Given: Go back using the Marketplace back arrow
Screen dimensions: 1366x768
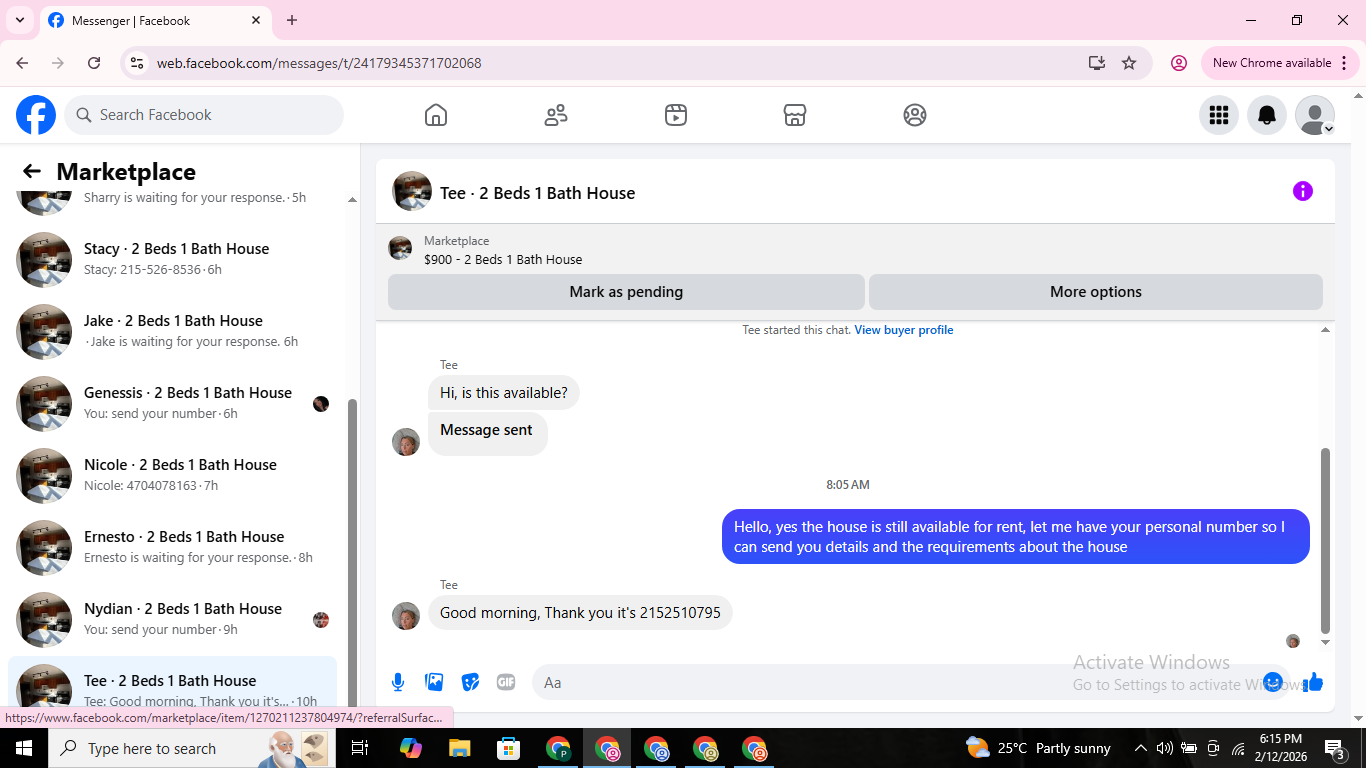Looking at the screenshot, I should [32, 171].
